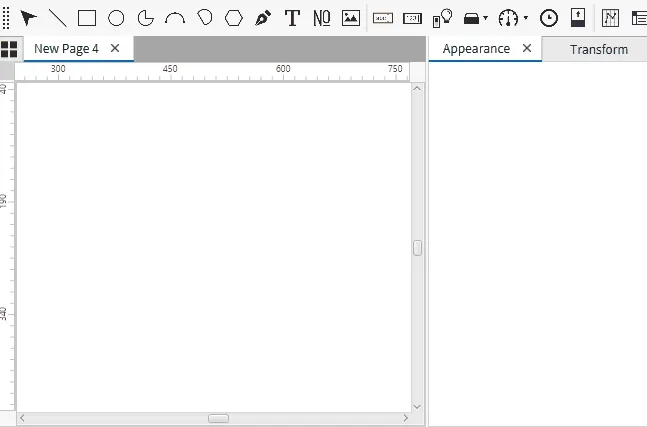The image size is (647, 427).
Task: Insert an Image with picture tool
Action: 351,18
